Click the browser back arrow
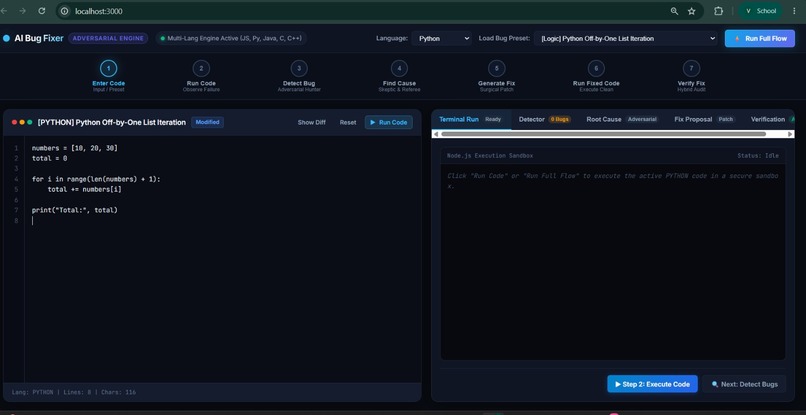The height and width of the screenshot is (415, 806). coord(4,11)
